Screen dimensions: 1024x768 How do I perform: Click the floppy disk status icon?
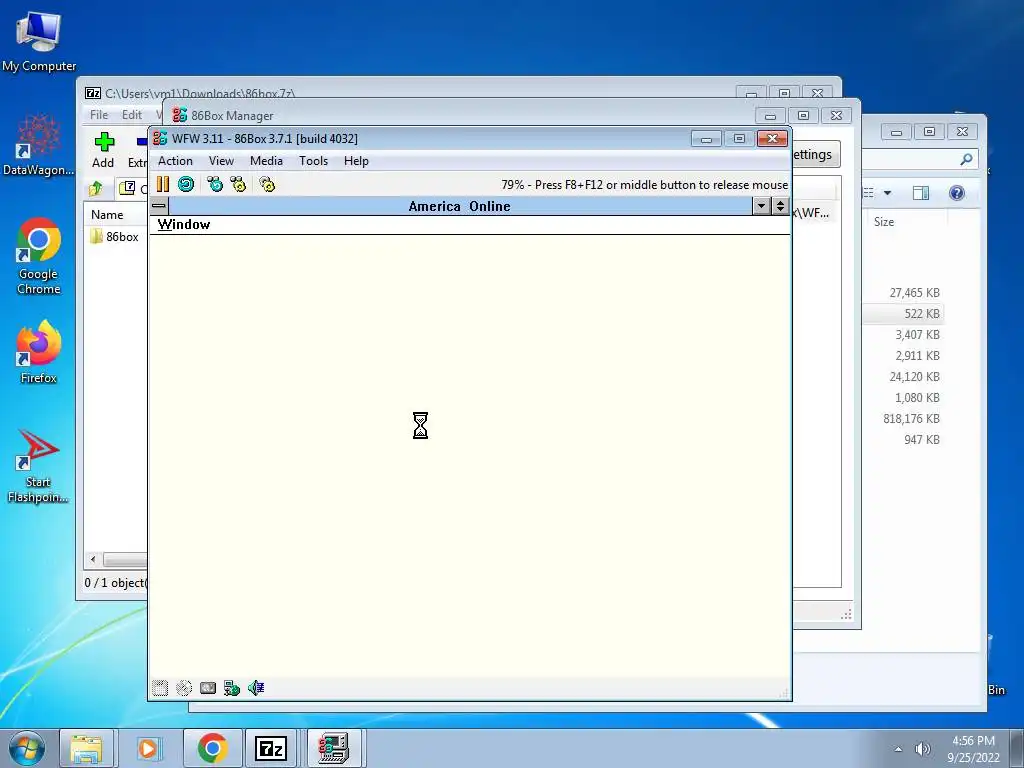click(x=160, y=688)
